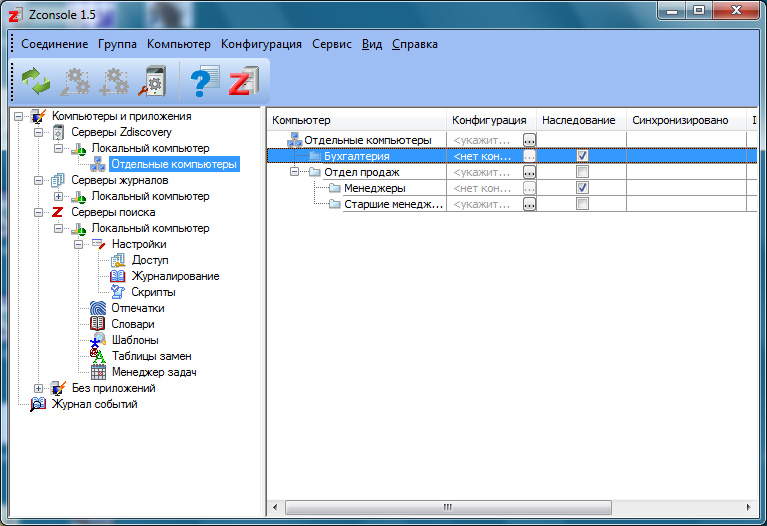The height and width of the screenshot is (526, 767).
Task: Open the Компьютер menu
Action: pyautogui.click(x=179, y=44)
